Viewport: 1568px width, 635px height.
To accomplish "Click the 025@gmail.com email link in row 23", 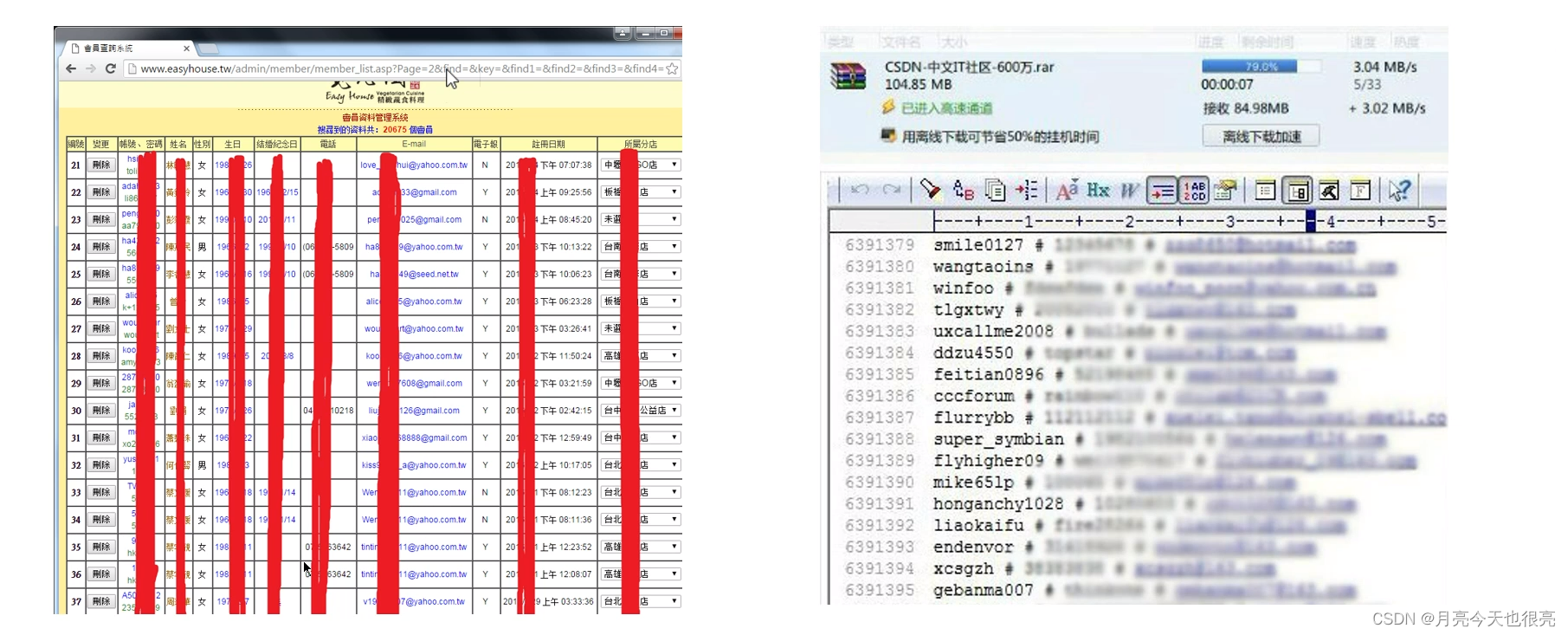I will [x=415, y=219].
